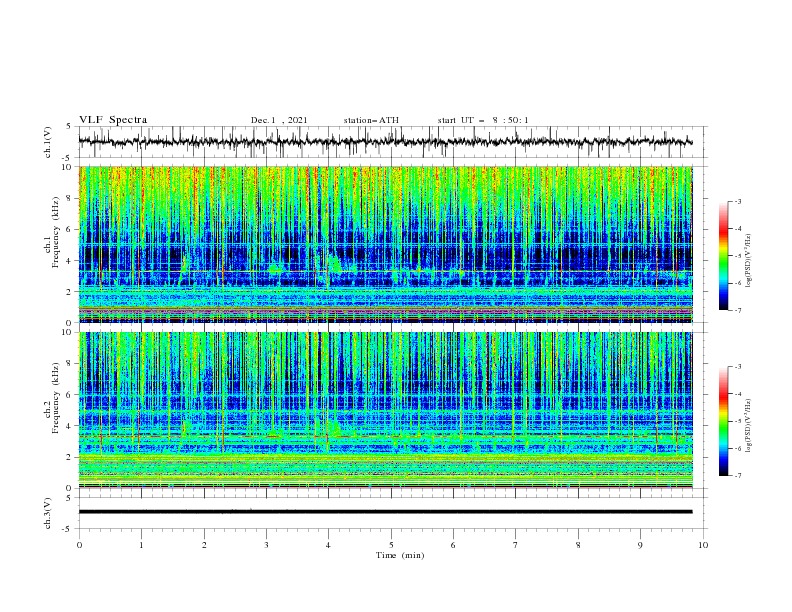Click the ch.1 PSD color bar
The image size is (792, 612).
point(723,256)
